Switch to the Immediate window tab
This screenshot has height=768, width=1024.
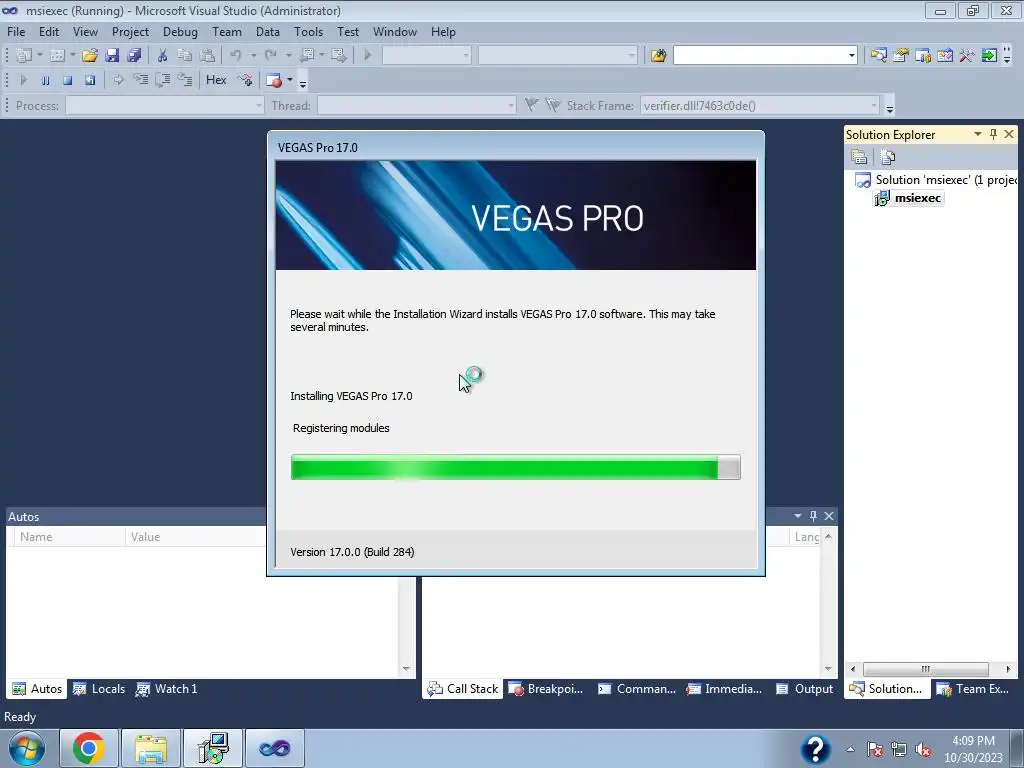click(x=724, y=689)
